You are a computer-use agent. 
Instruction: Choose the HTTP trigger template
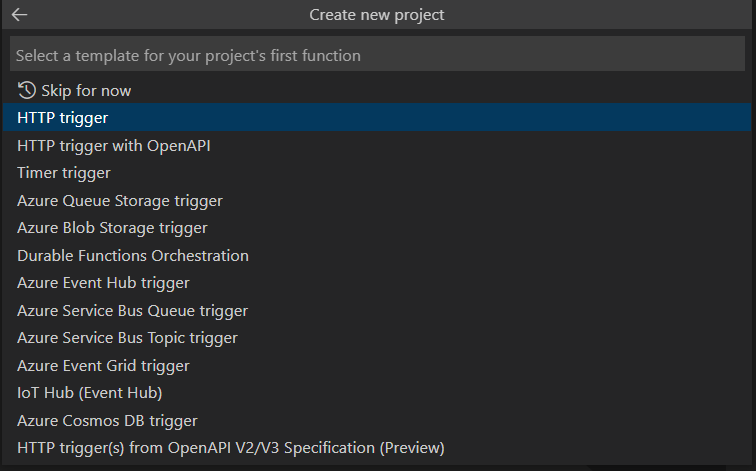click(377, 117)
